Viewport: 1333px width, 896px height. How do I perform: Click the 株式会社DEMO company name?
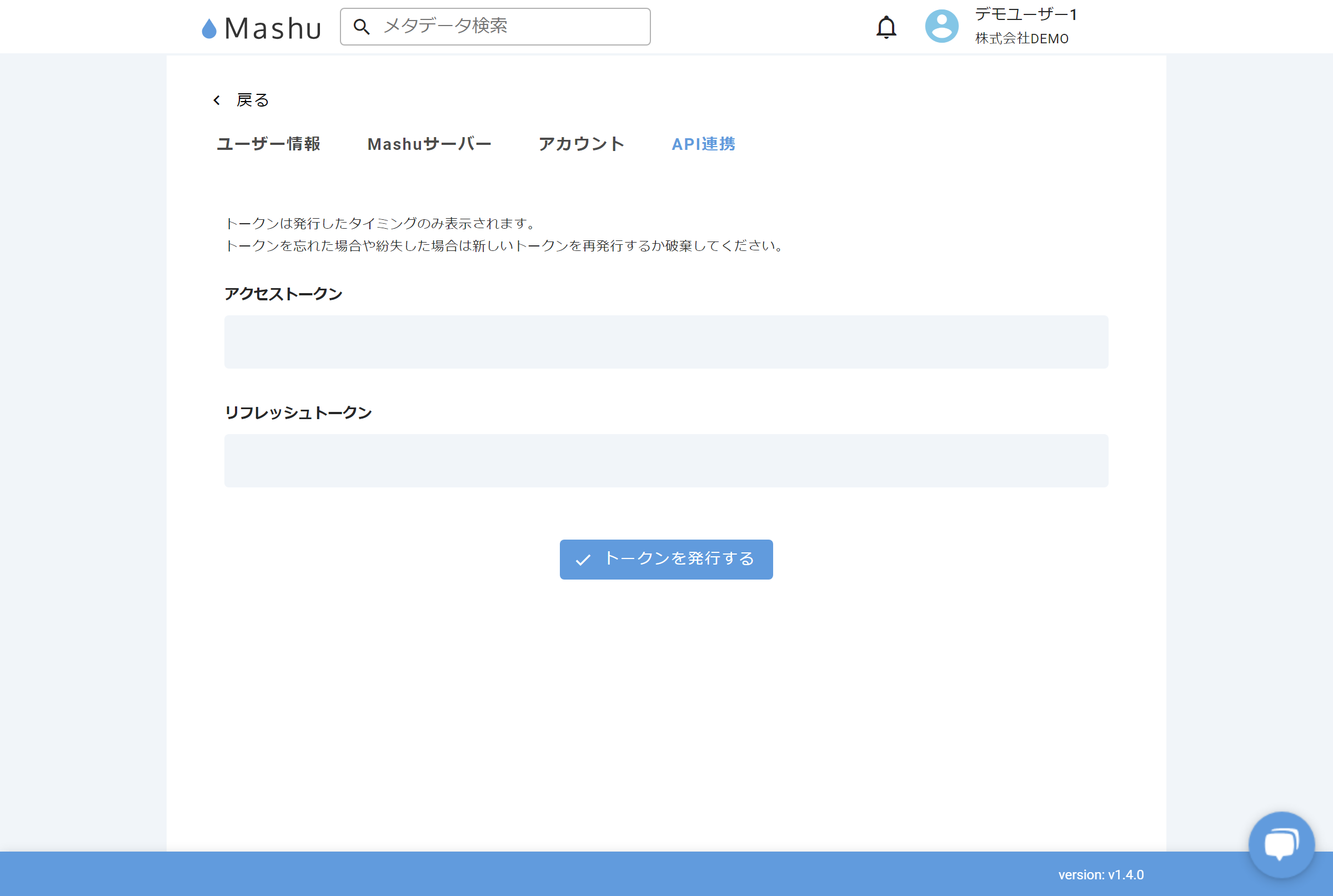pos(1021,38)
